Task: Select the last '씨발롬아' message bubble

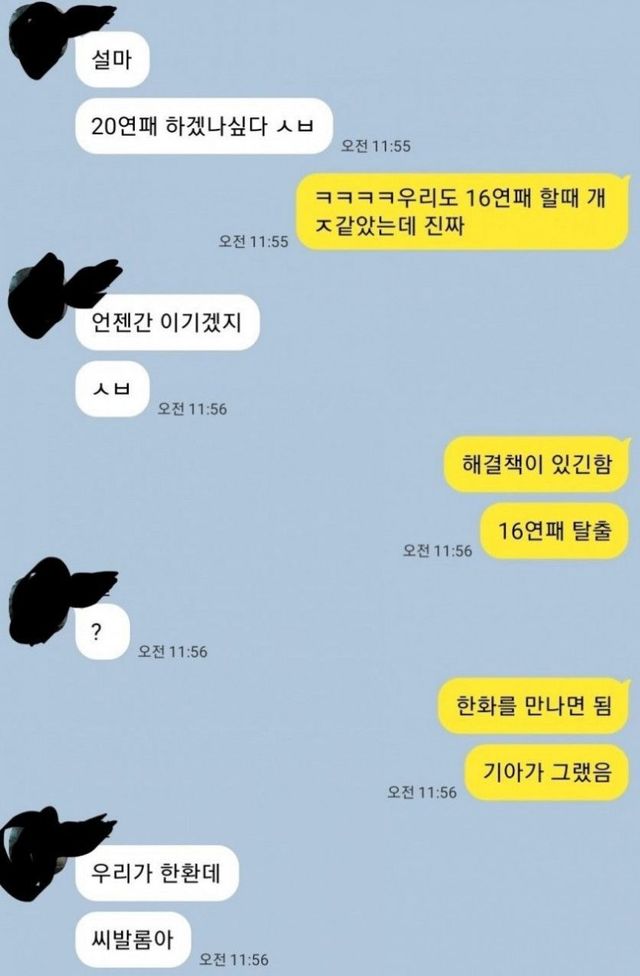Action: [x=132, y=939]
